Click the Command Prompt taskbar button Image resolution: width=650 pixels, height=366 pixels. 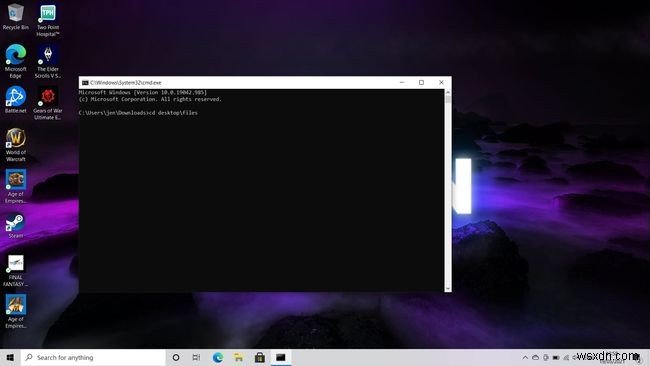(281, 357)
